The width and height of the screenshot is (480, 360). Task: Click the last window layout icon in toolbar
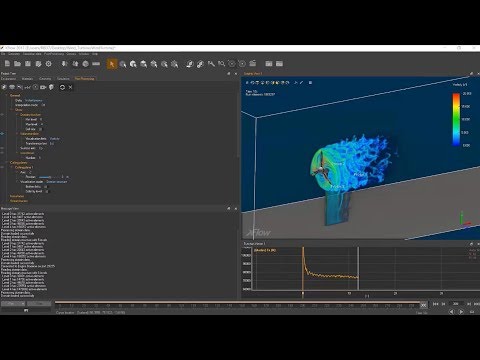pyautogui.click(x=279, y=64)
